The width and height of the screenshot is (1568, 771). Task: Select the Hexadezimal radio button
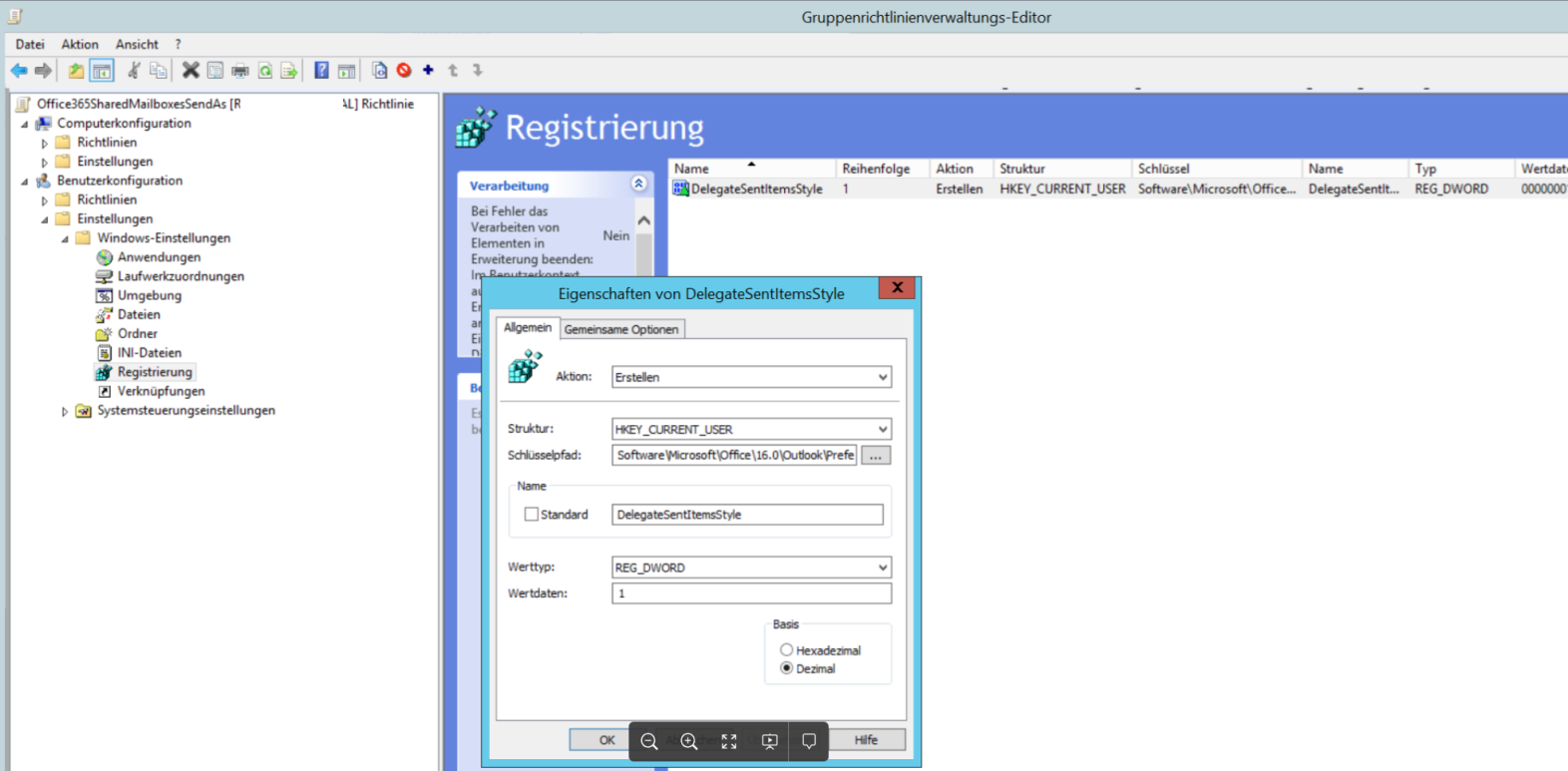click(786, 650)
